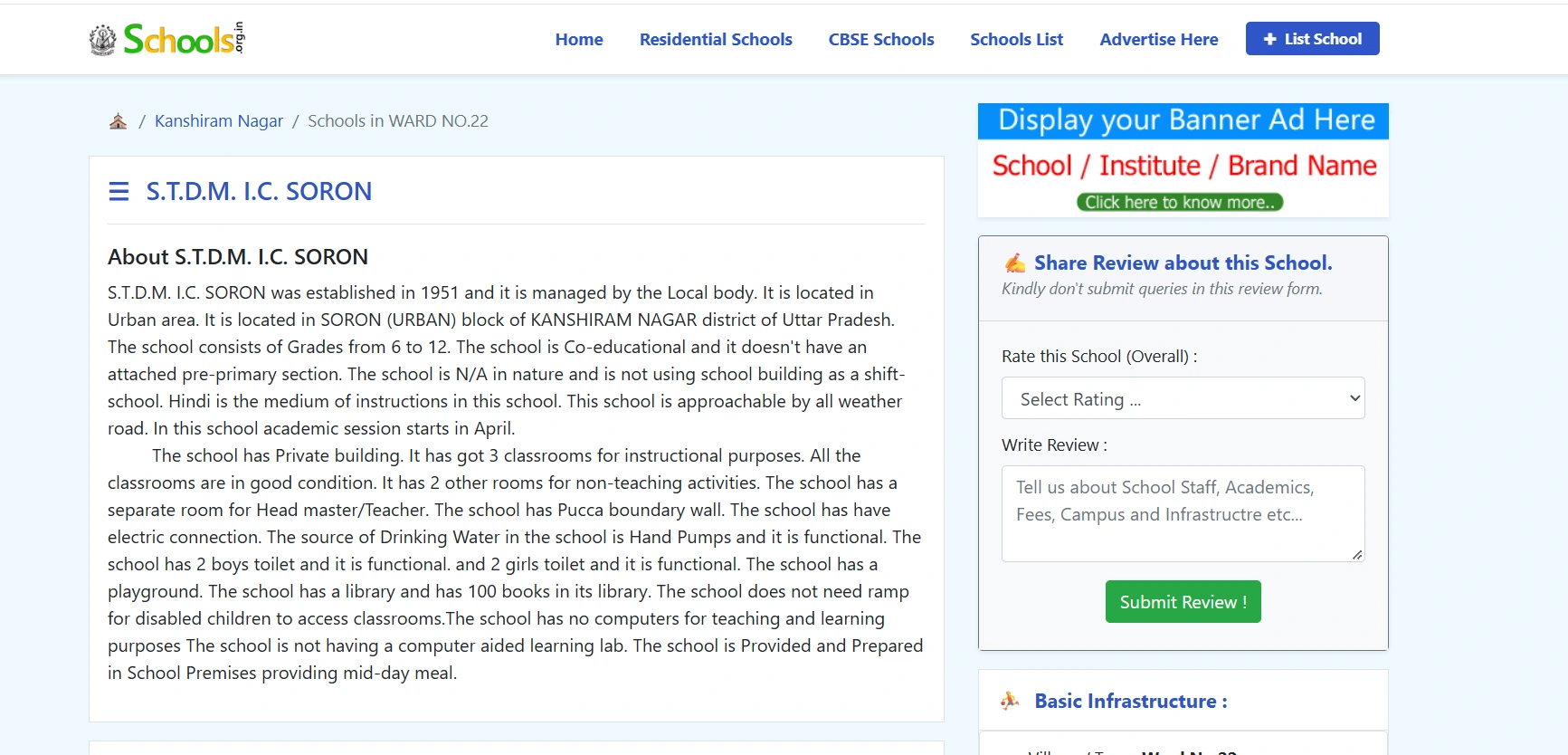Open the 'Display your Banner Ad Here' banner
1568x755 pixels.
(1183, 160)
